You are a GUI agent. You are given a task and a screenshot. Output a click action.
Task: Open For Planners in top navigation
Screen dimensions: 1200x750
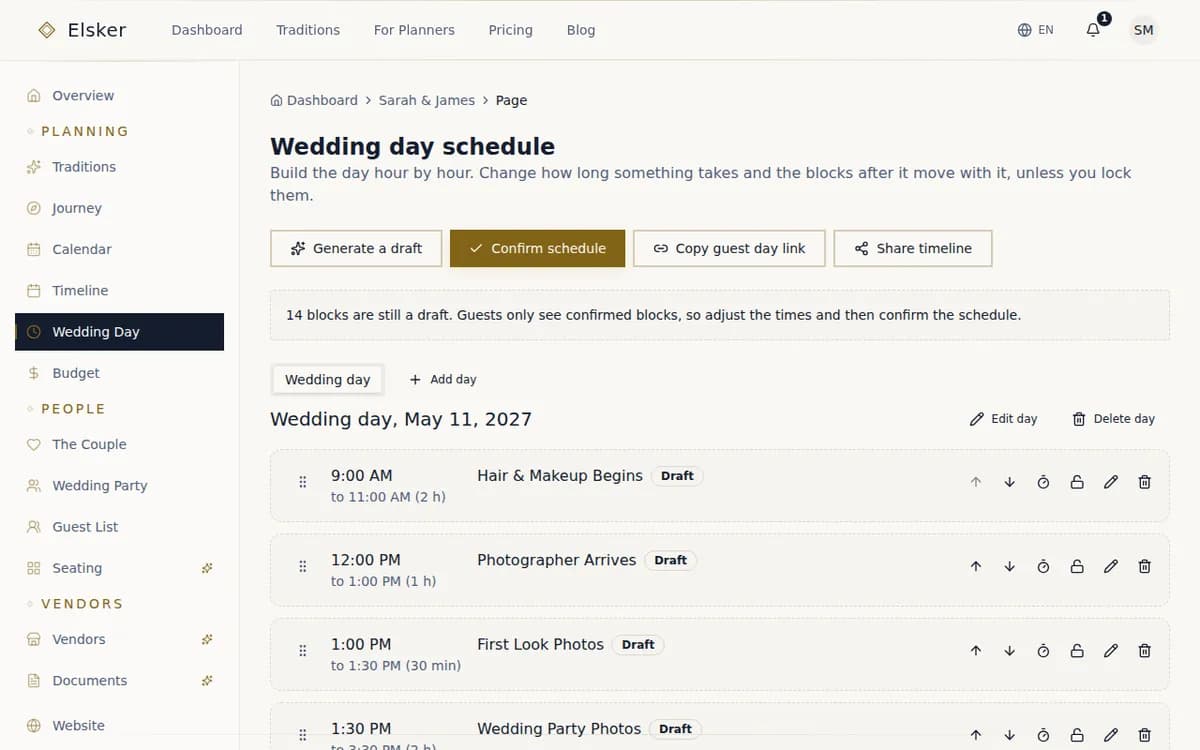[414, 30]
